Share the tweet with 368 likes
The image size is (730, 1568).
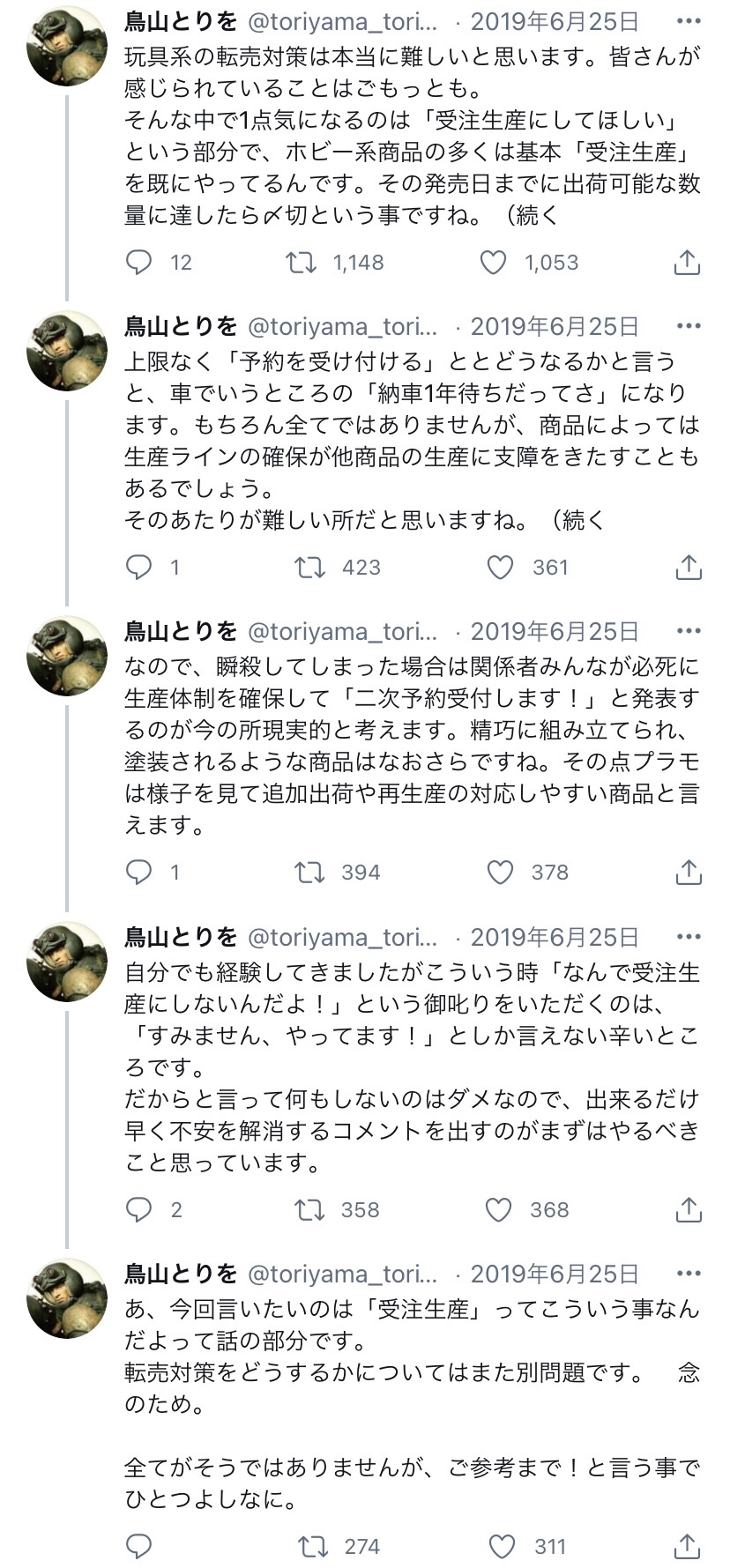pyautogui.click(x=688, y=1209)
